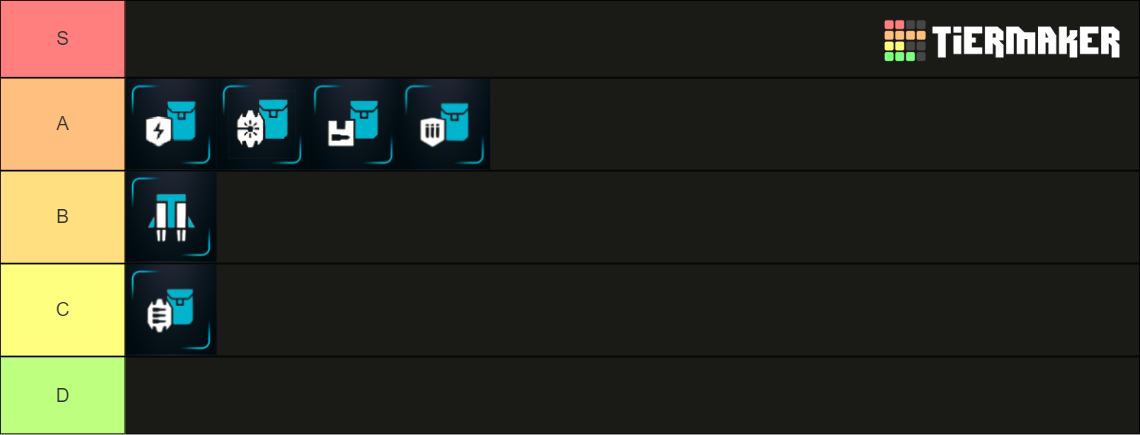This screenshot has width=1140, height=435.
Task: Click red top row of TierMaker grid logo
Action: [894, 25]
